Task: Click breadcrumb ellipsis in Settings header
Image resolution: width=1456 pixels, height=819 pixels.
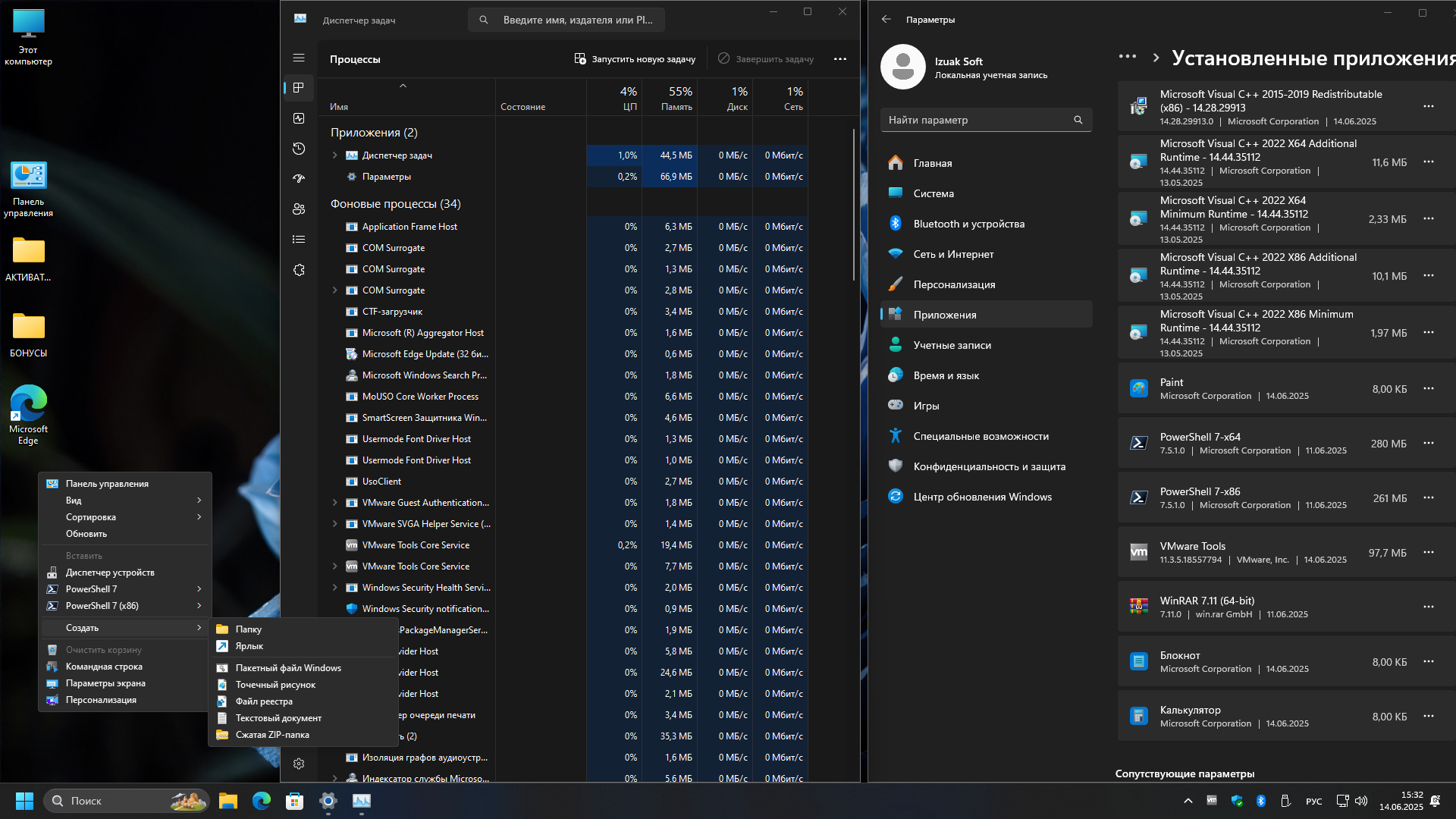Action: point(1128,57)
